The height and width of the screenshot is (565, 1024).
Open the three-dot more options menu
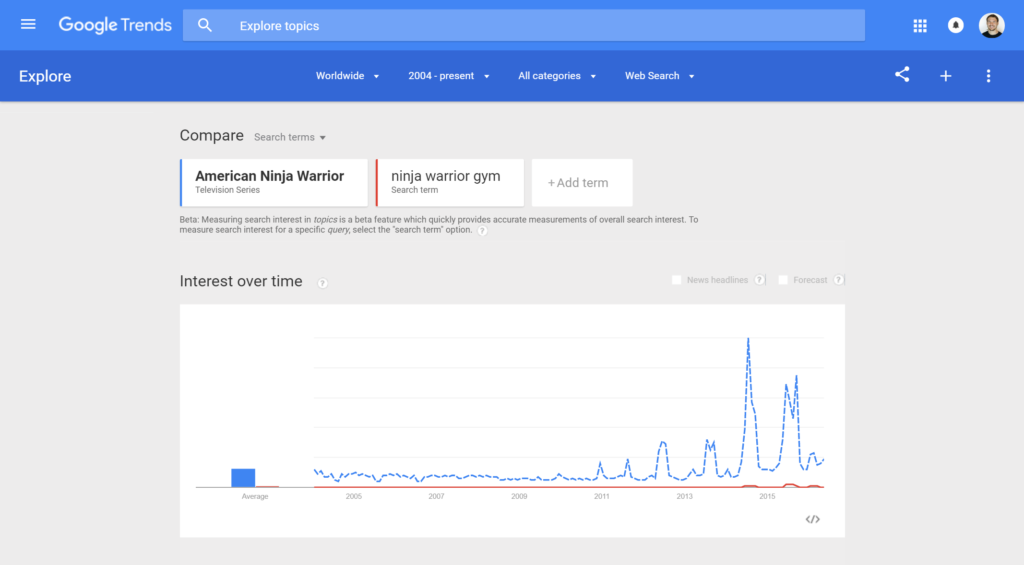point(988,76)
